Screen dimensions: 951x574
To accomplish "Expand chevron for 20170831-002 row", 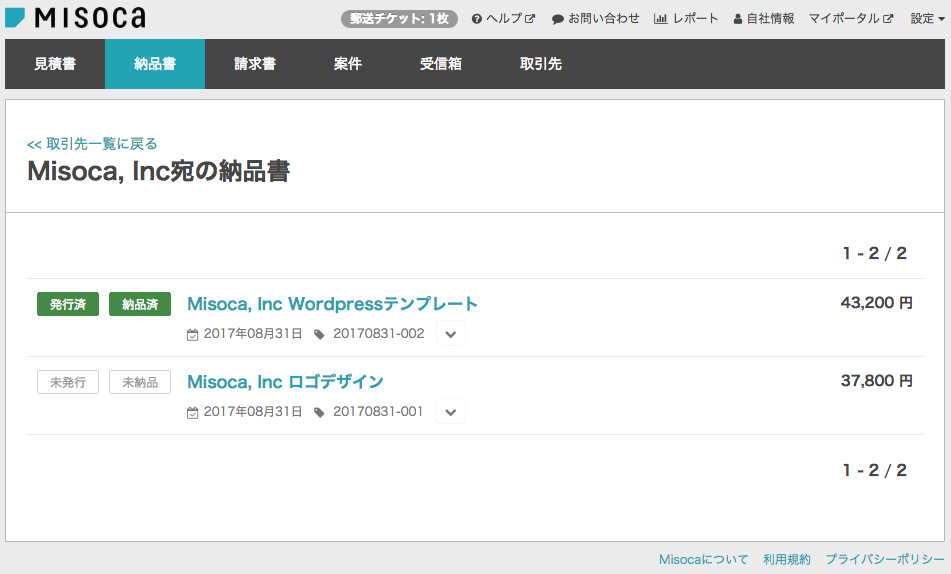I will coord(451,334).
